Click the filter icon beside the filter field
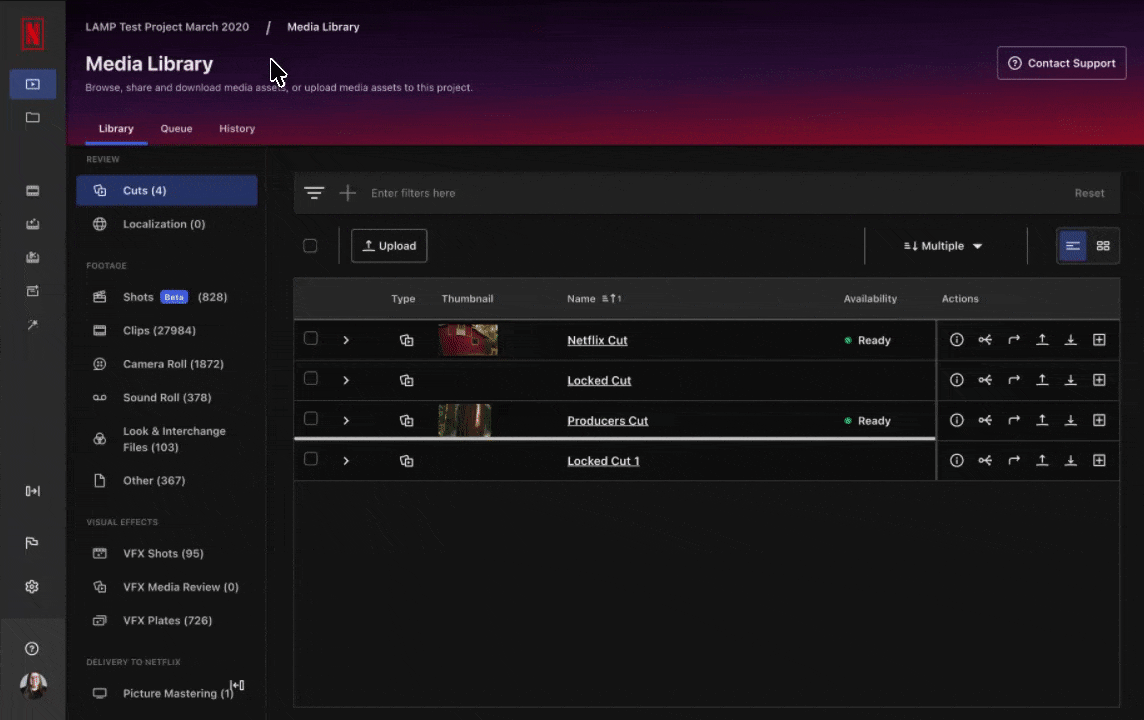The image size is (1144, 720). [314, 192]
